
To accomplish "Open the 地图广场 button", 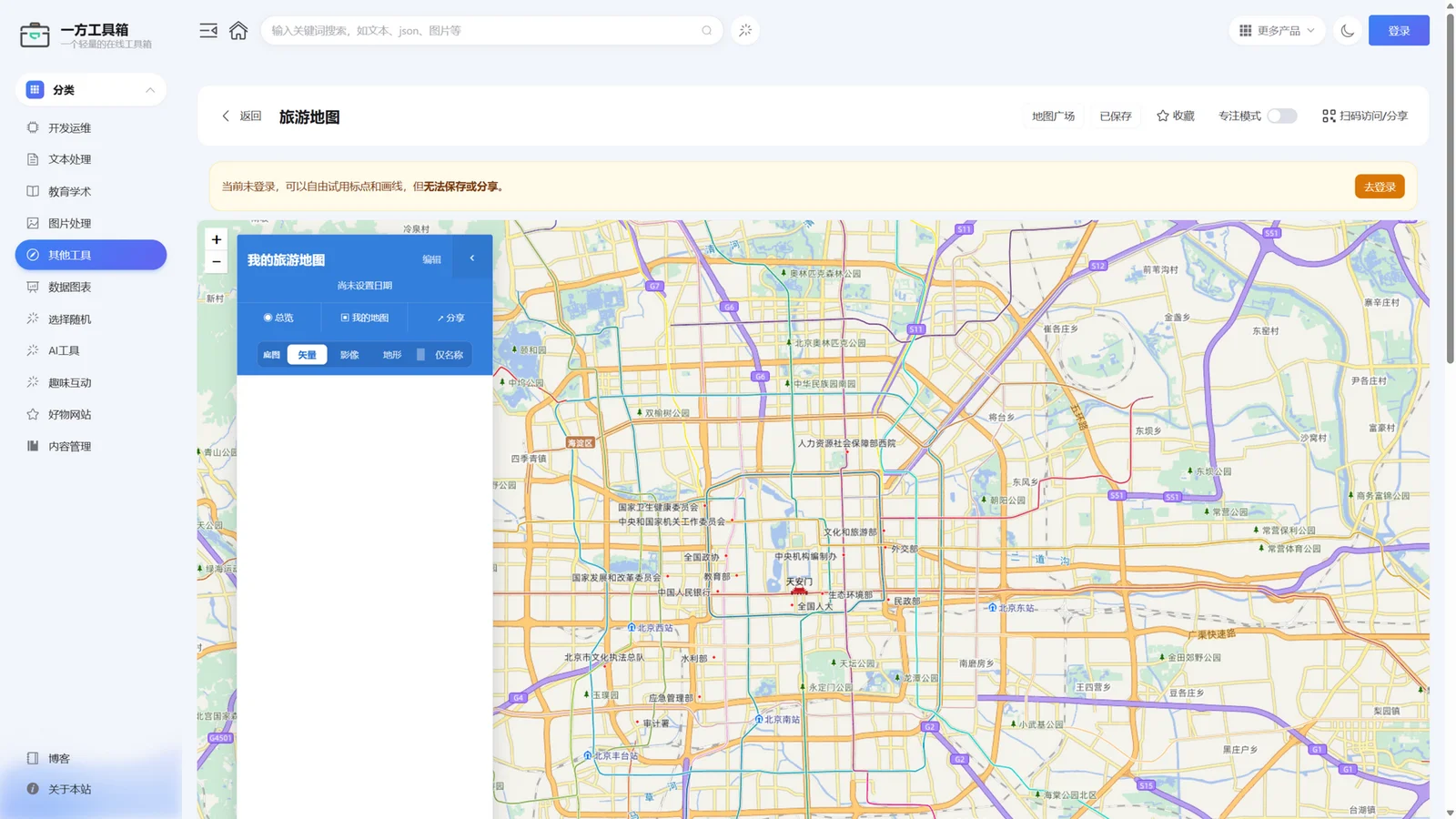I will coord(1053,116).
